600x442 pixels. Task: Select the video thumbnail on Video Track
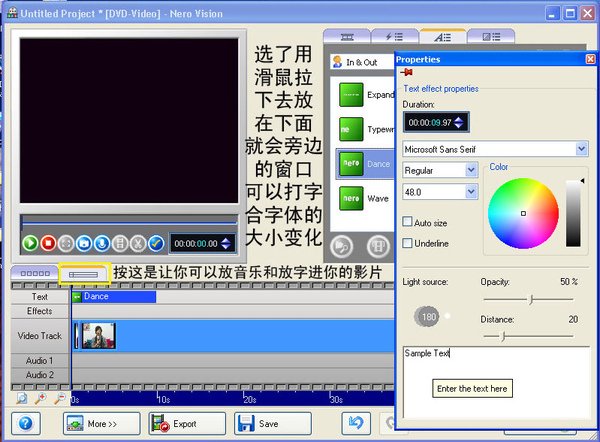point(99,336)
